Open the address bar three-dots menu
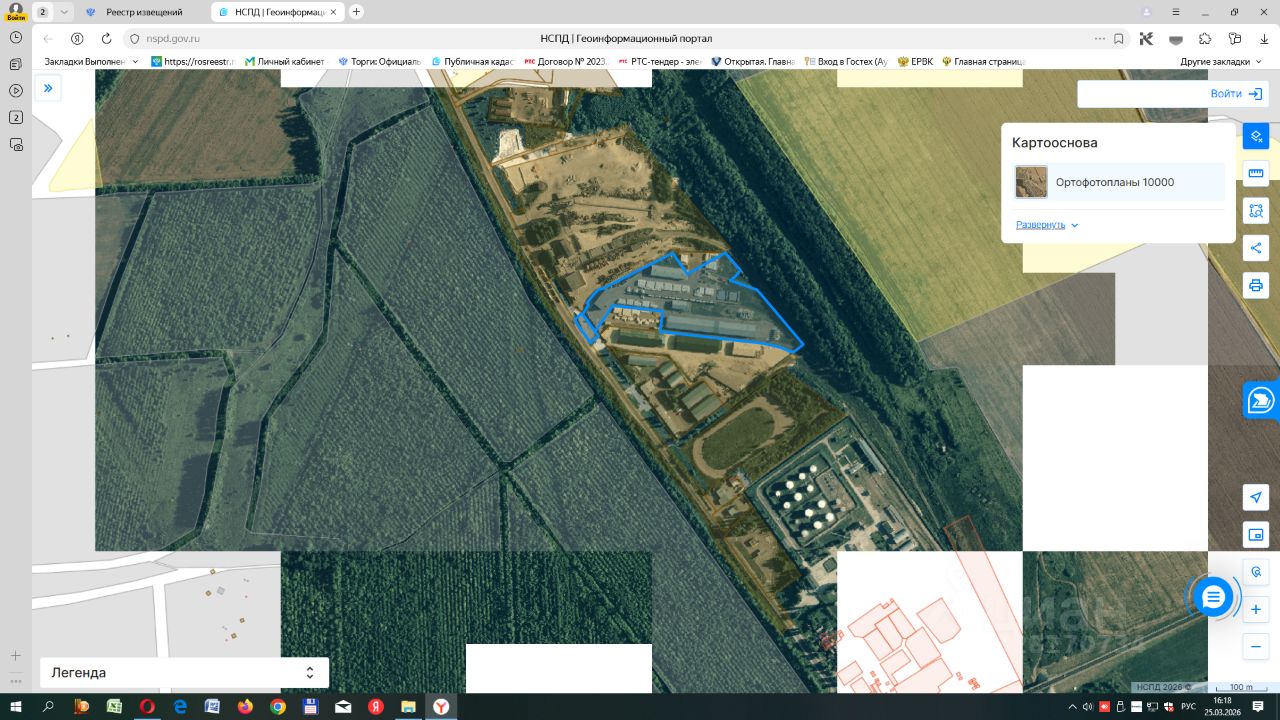This screenshot has width=1280, height=720. pos(1099,38)
